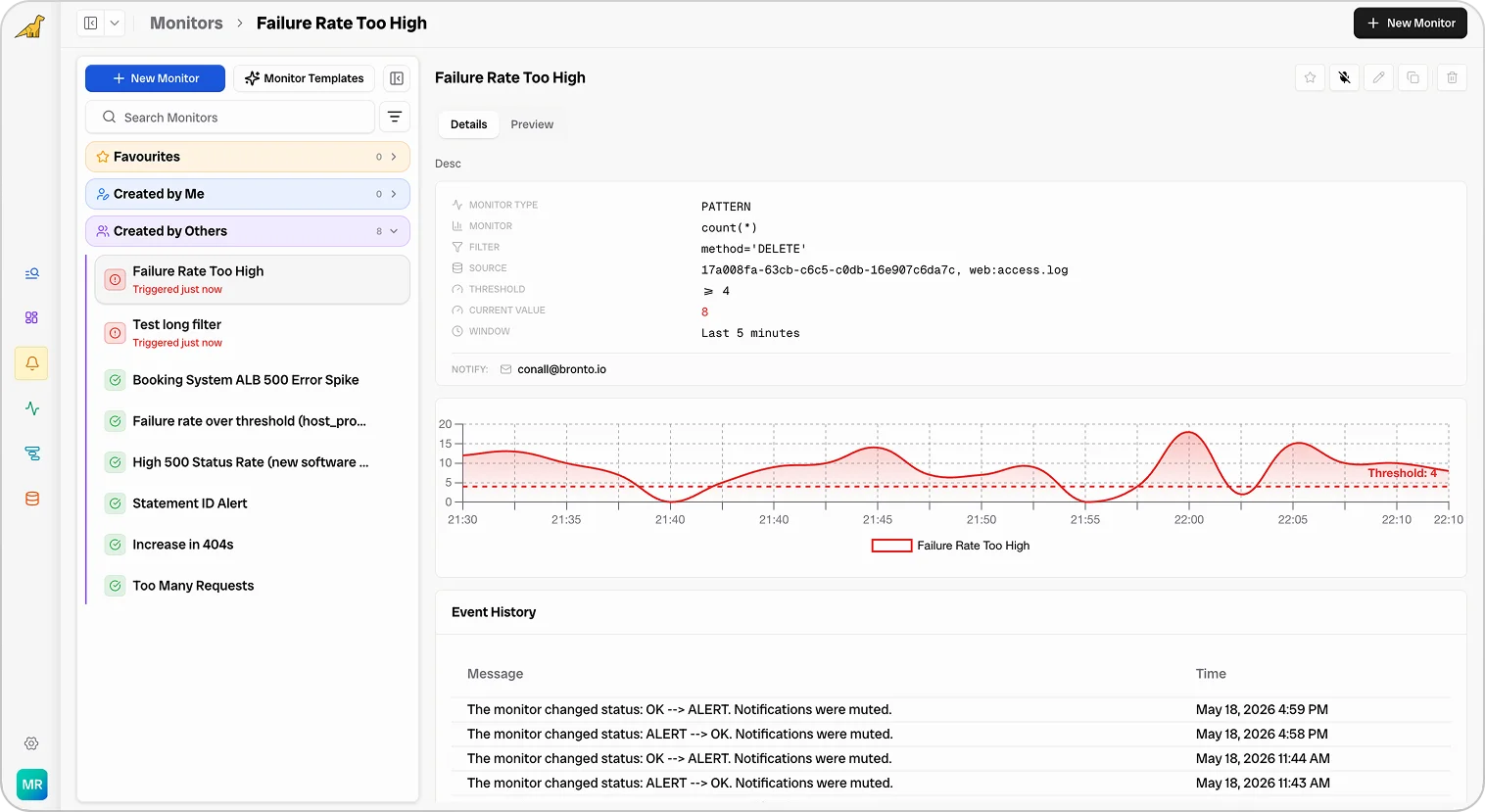The image size is (1485, 812).
Task: Select Increase in 404s monitor
Action: click(252, 545)
